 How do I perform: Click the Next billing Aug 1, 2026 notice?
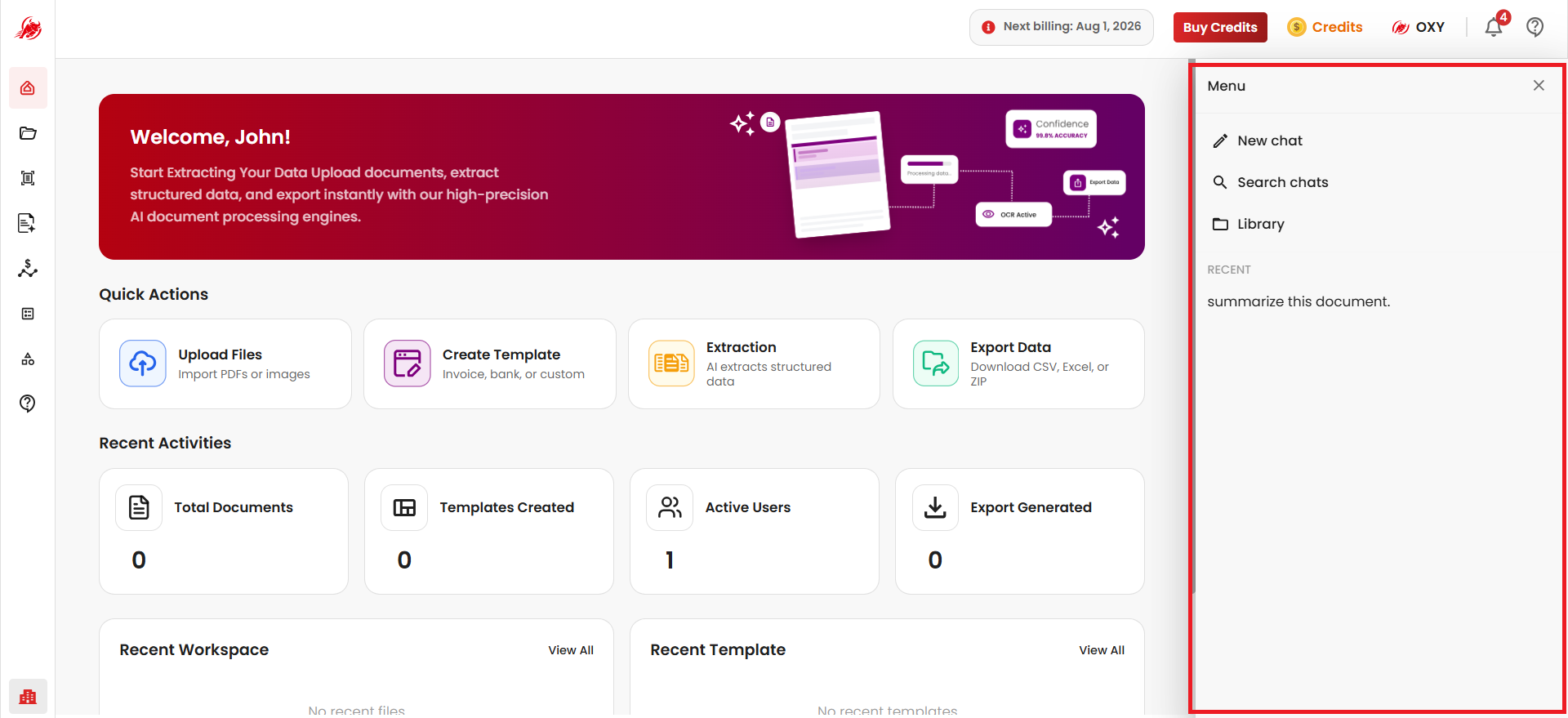click(1062, 27)
